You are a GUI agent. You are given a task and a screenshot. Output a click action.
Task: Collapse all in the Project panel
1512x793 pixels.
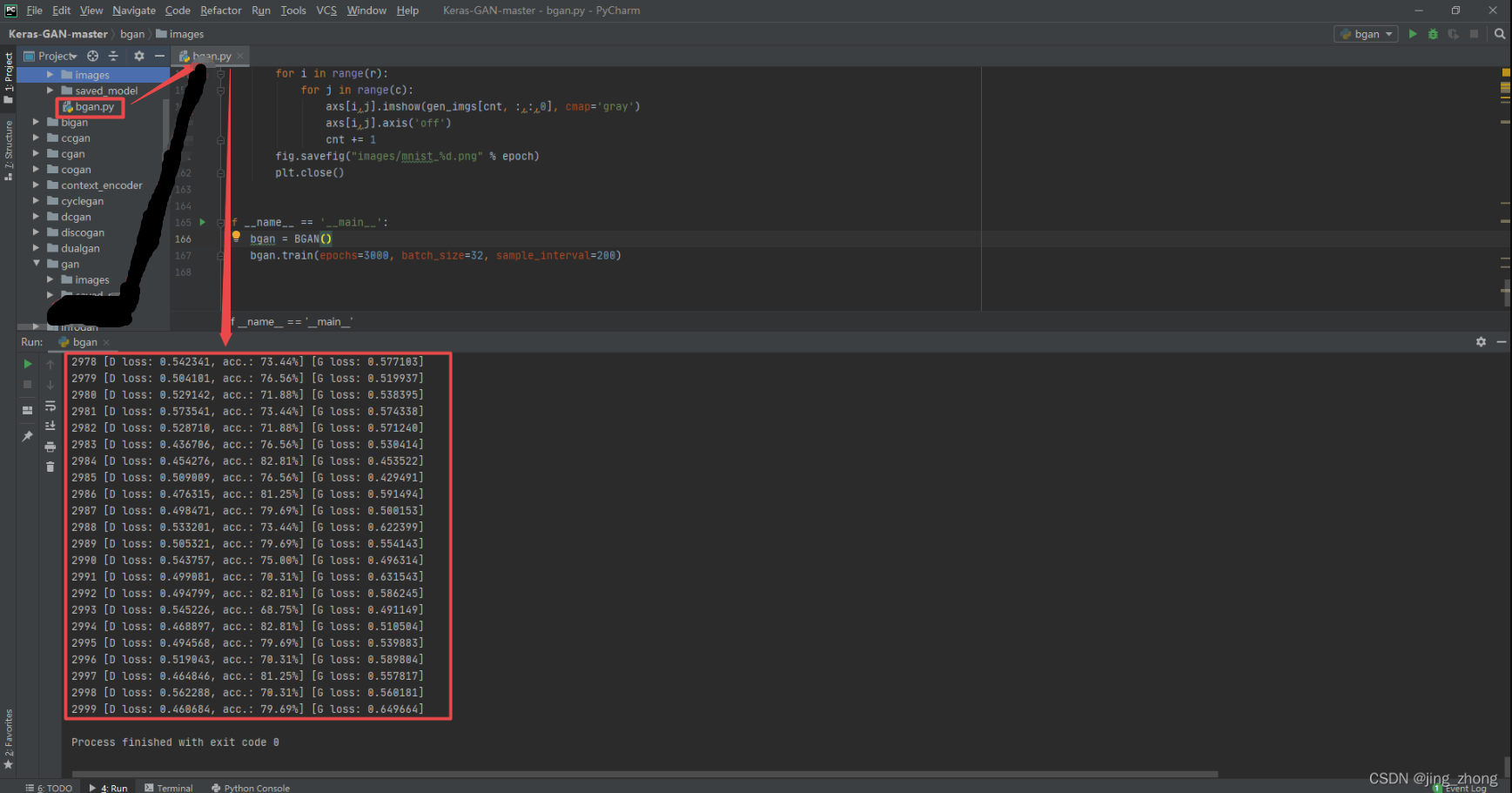(x=113, y=56)
